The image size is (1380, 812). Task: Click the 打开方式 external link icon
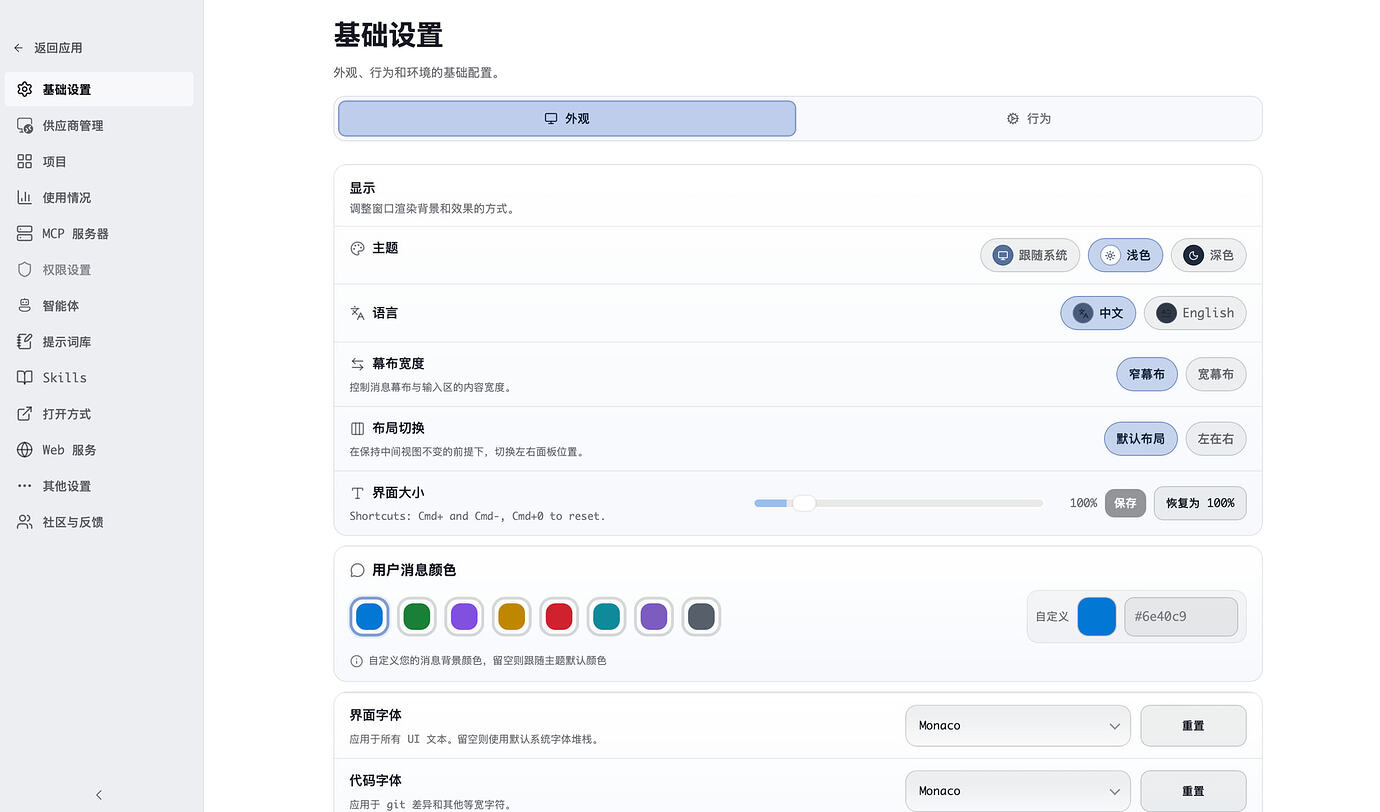tap(25, 414)
